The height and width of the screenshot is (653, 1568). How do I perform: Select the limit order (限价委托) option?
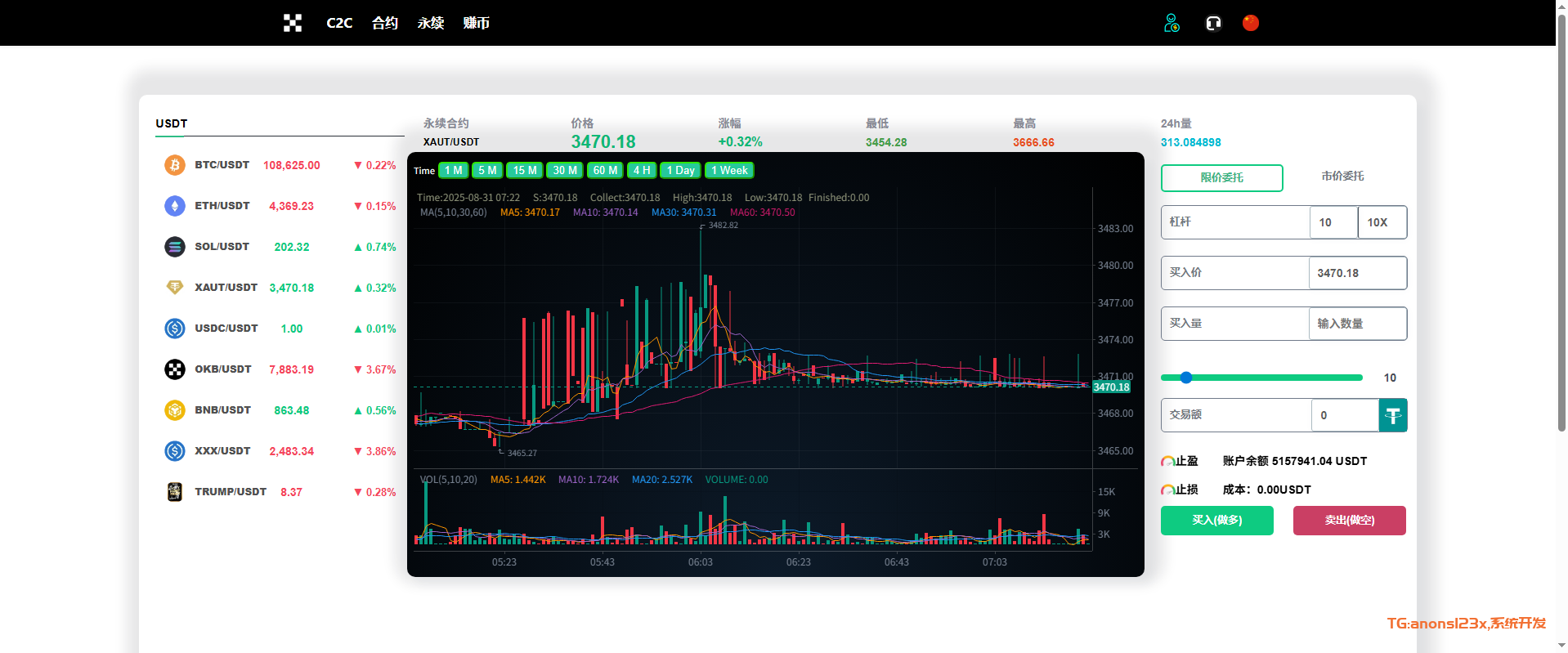pos(1221,177)
